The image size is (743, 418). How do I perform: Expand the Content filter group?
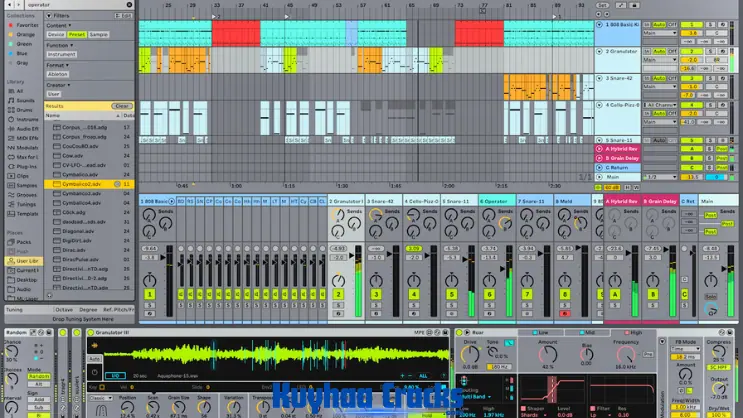(x=58, y=25)
